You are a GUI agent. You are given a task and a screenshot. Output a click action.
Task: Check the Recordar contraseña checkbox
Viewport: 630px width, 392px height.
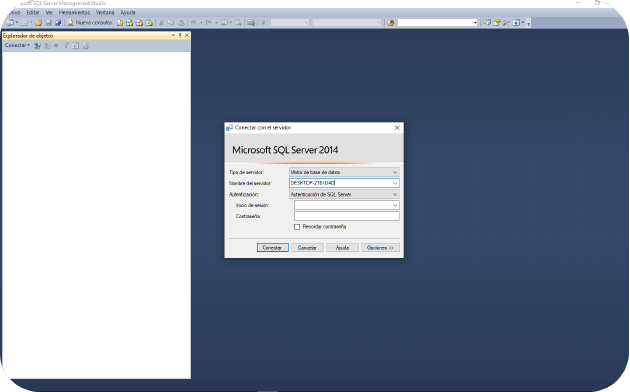point(297,227)
